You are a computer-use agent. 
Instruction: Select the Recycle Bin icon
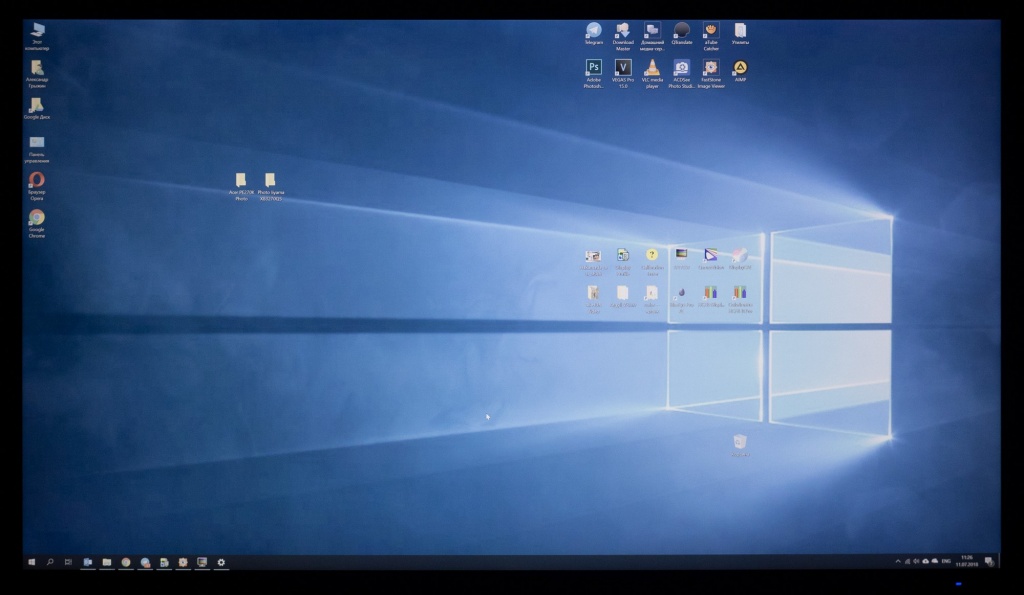tap(740, 442)
